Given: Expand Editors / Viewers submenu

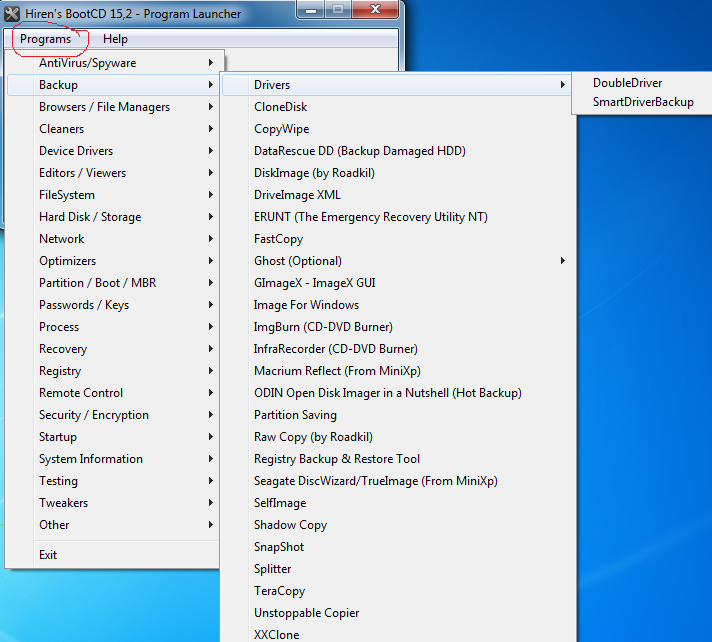Looking at the screenshot, I should point(114,173).
